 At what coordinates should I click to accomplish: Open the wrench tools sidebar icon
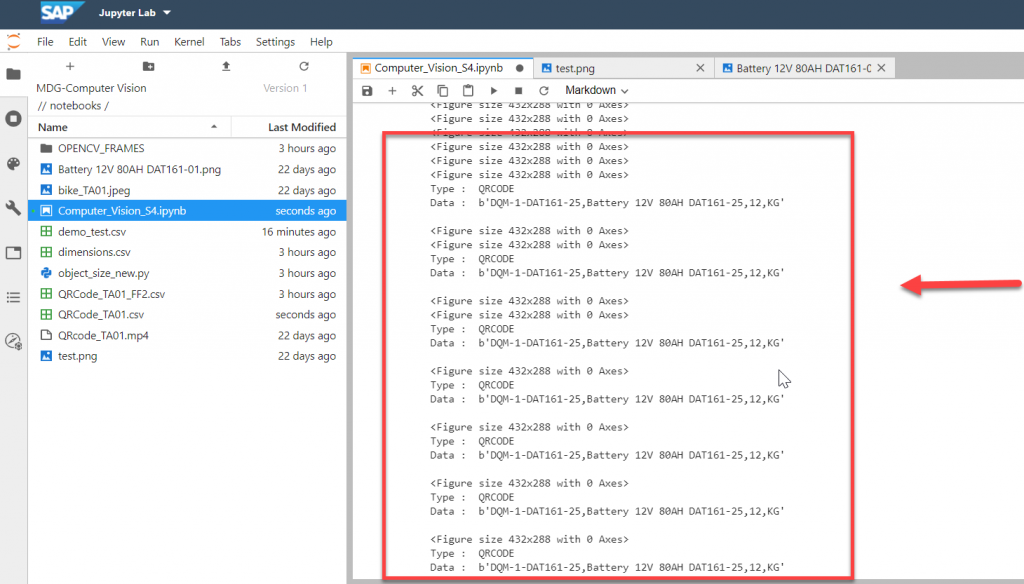pos(13,208)
